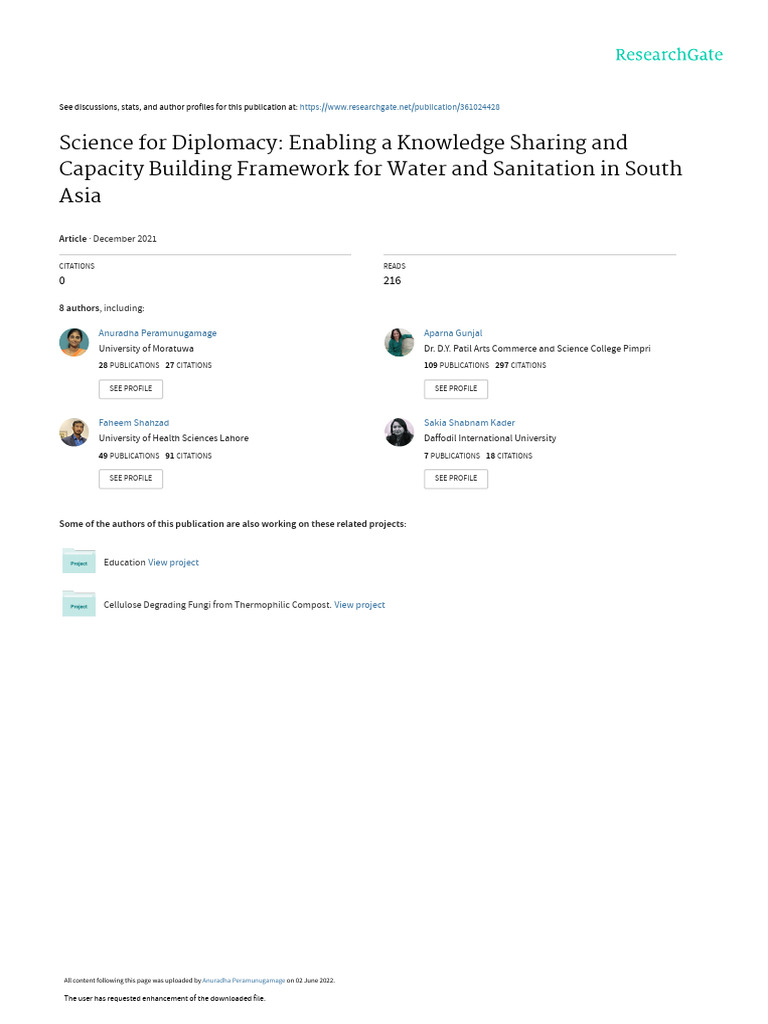This screenshot has height=1024, width=768.
Task: Click Faheem Shahzad's avatar picture
Action: coord(74,432)
